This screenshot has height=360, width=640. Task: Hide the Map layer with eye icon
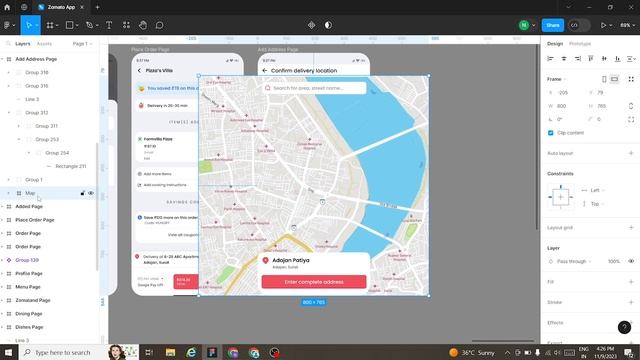(91, 193)
